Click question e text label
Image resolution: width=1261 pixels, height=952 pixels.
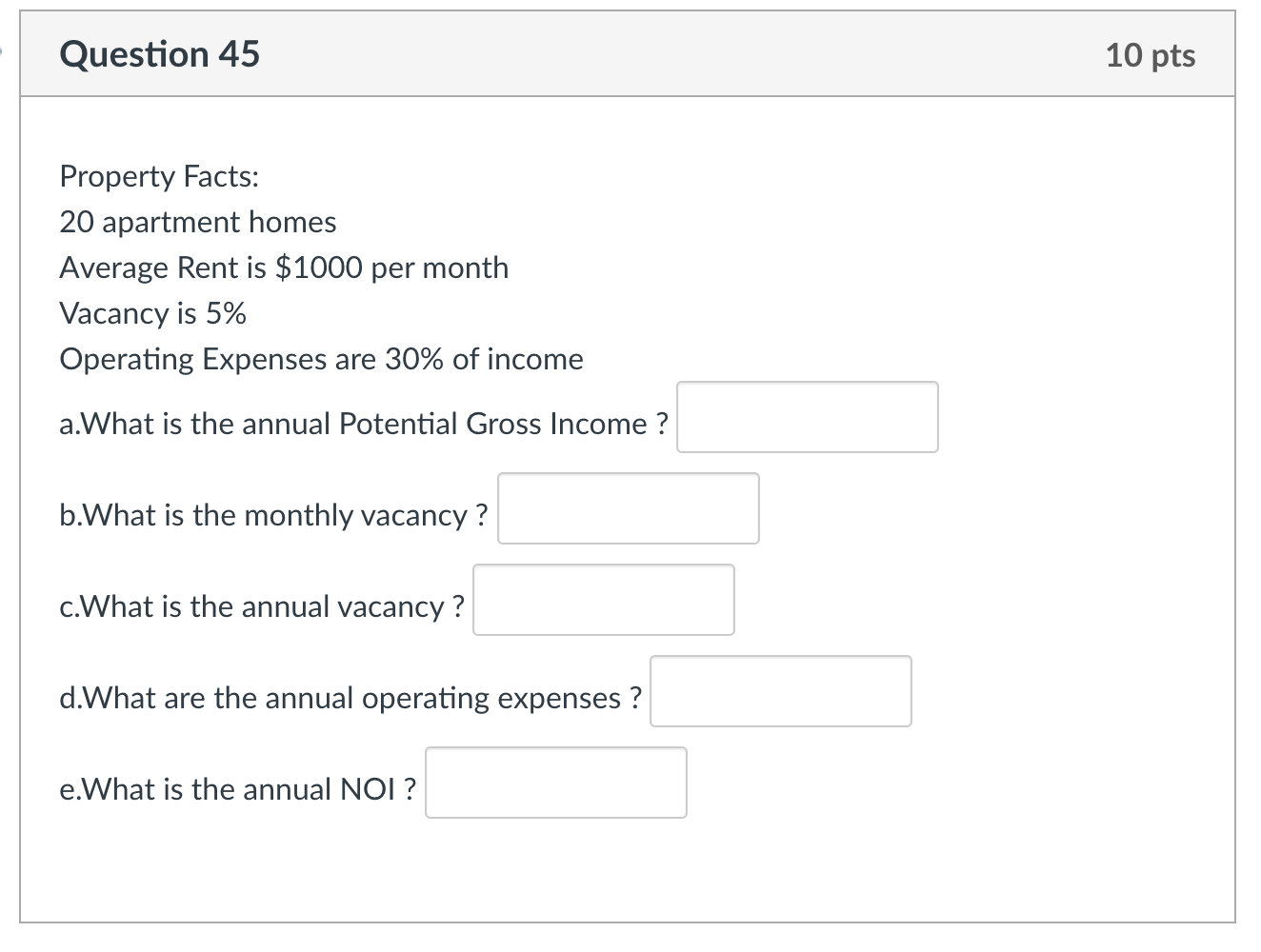tap(236, 788)
